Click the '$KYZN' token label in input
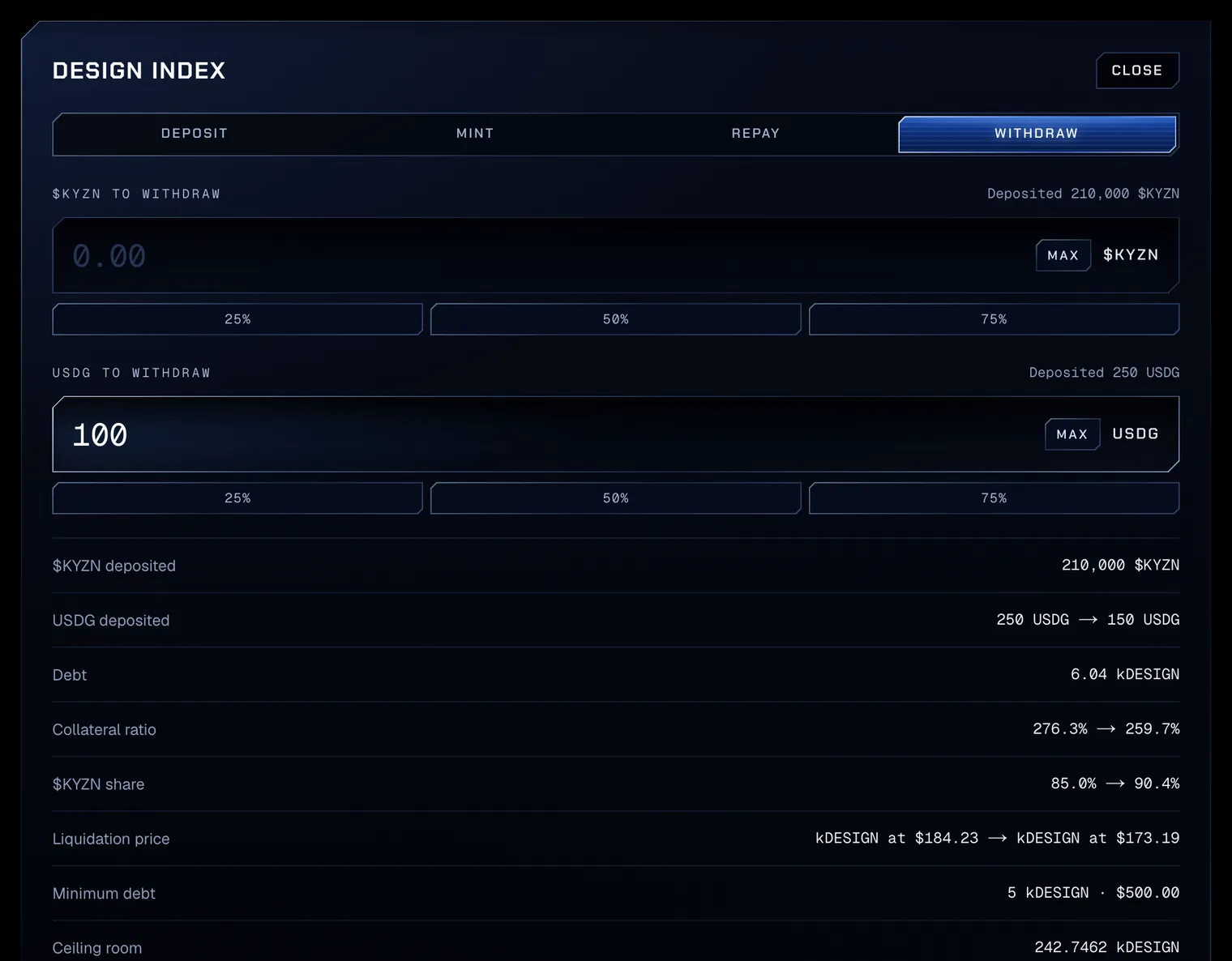This screenshot has width=1232, height=961. (x=1131, y=254)
